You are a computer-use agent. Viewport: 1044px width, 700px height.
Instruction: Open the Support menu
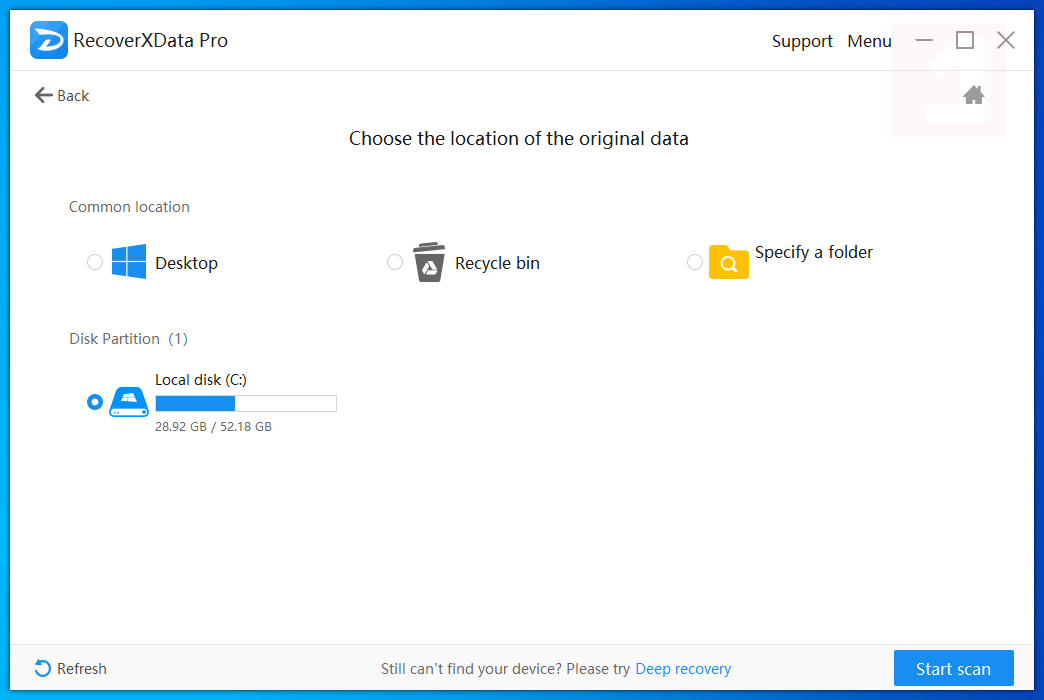click(x=802, y=41)
